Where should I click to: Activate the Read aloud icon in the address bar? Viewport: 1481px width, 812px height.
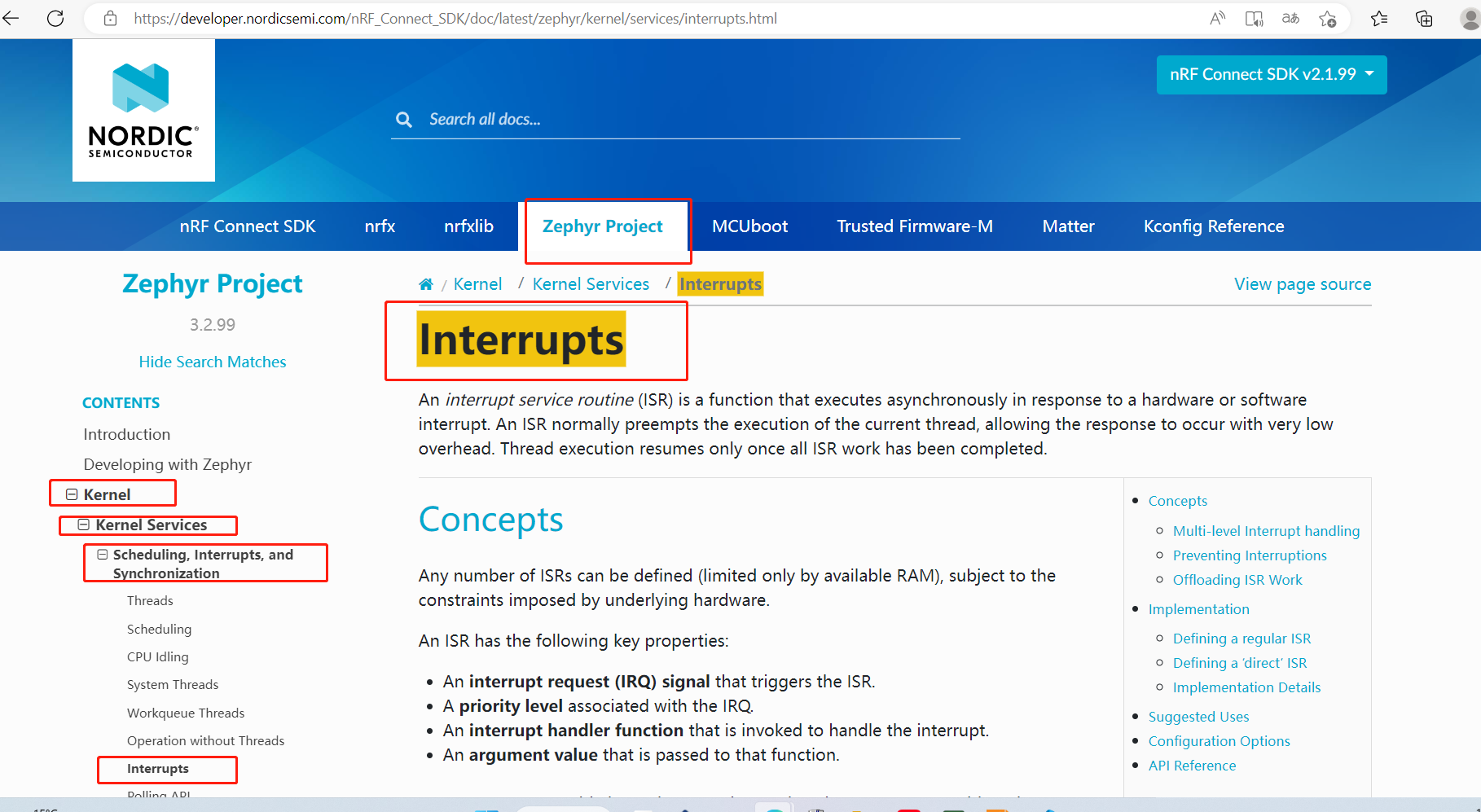[1217, 18]
